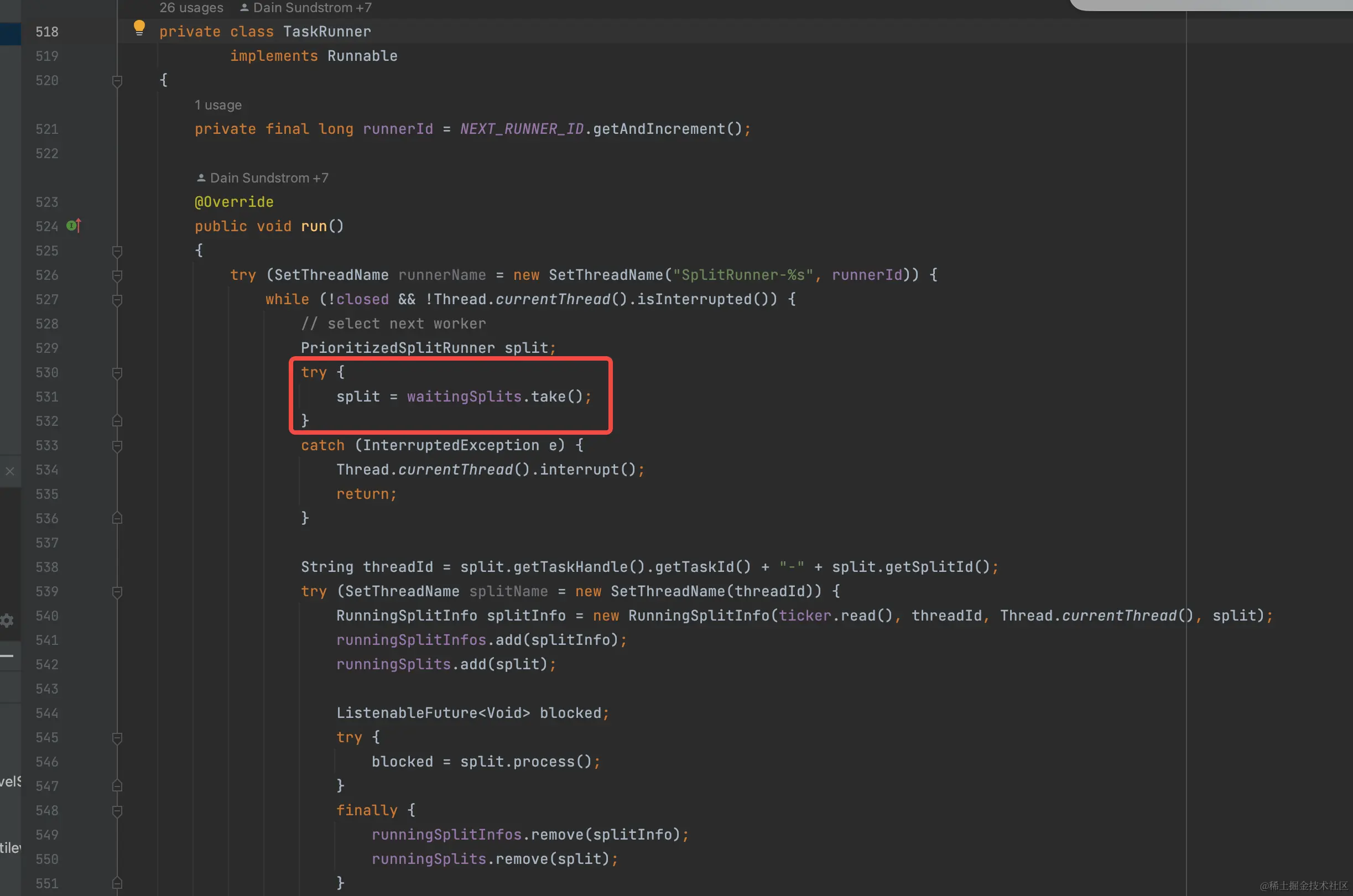Screen dimensions: 1353x896
Task: Click the gear settings icon in left panel
Action: [7, 621]
